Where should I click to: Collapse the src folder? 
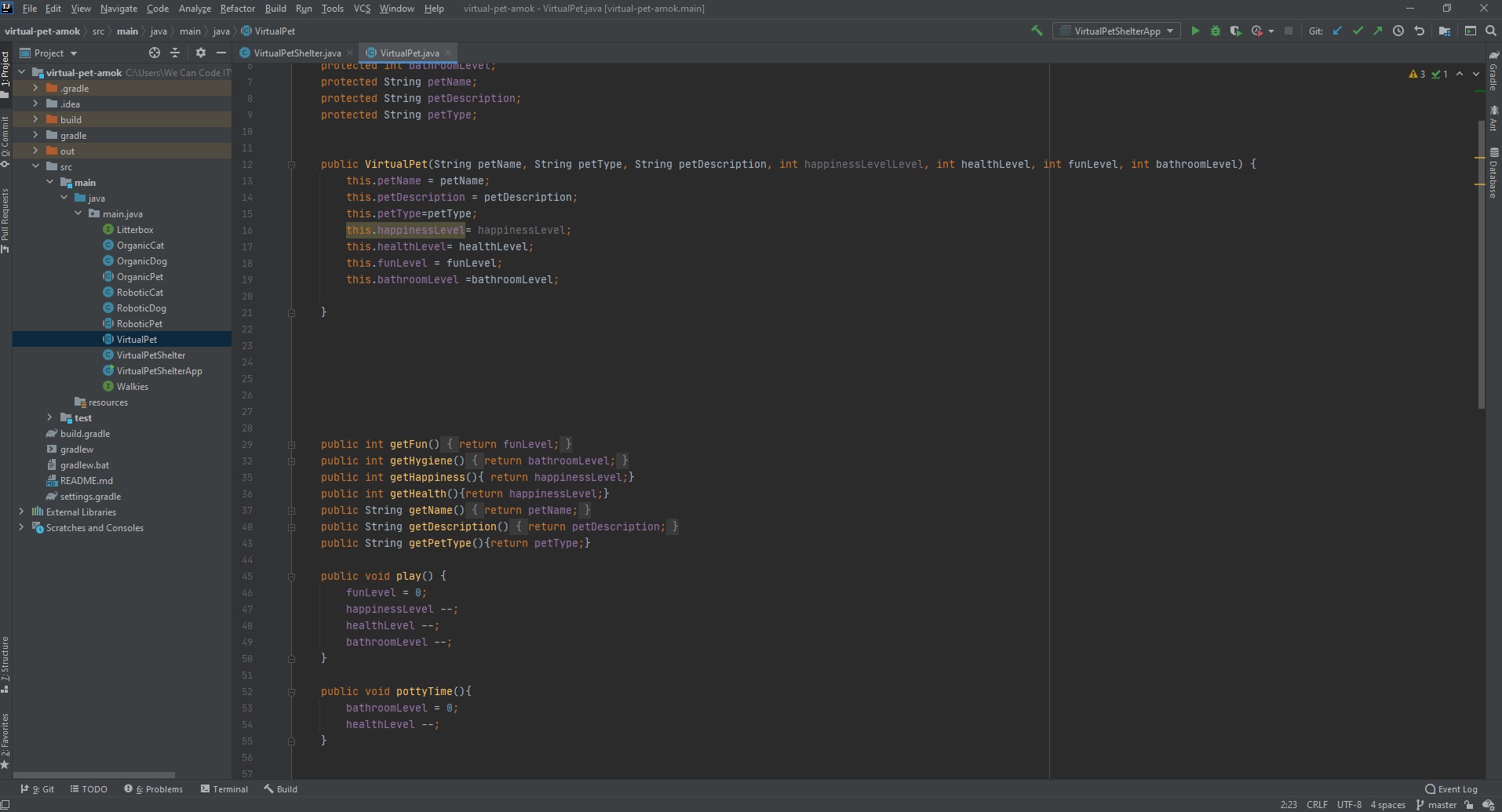pyautogui.click(x=35, y=166)
